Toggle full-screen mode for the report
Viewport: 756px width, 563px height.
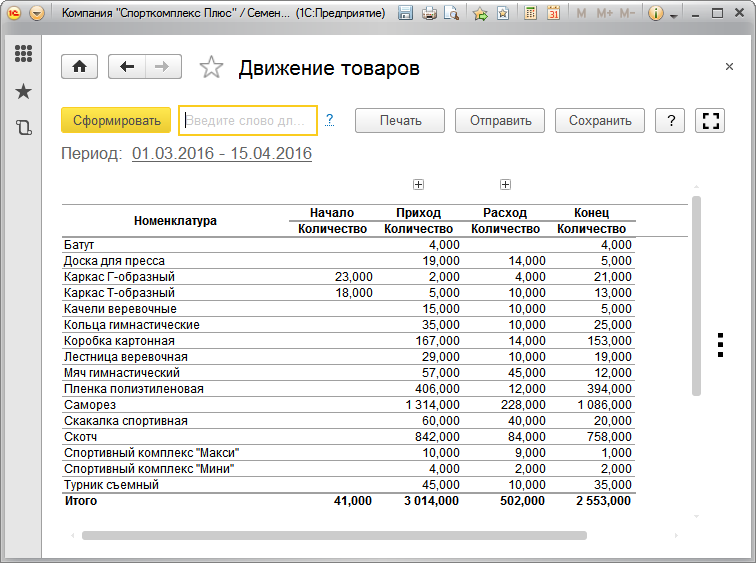[711, 120]
